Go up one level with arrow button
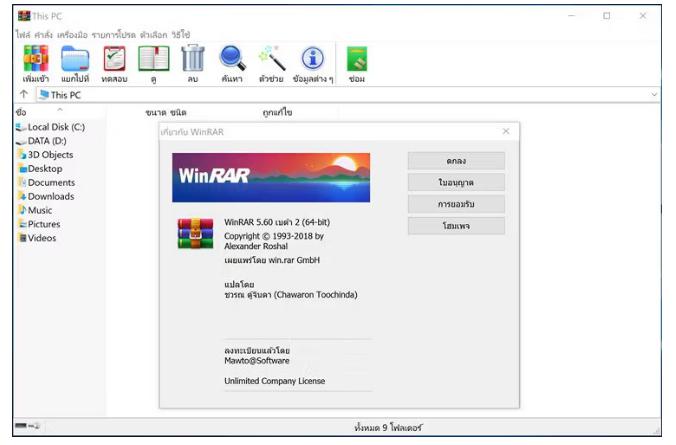The height and width of the screenshot is (445, 676). click(x=23, y=94)
